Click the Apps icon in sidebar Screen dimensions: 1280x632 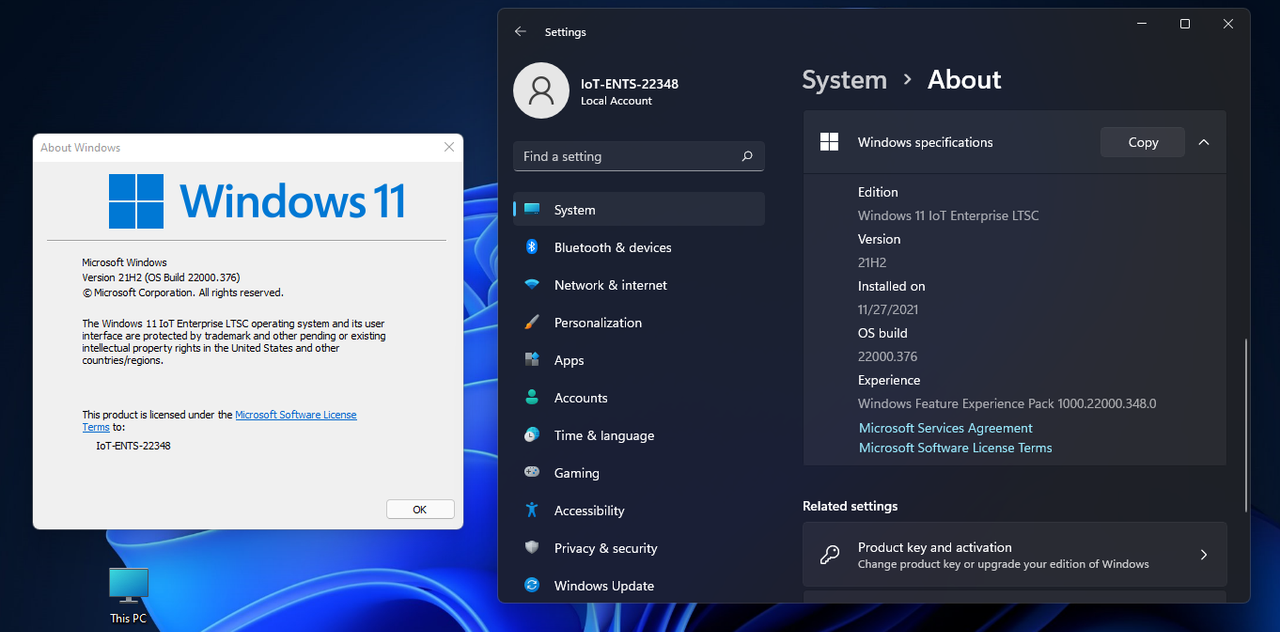(532, 360)
